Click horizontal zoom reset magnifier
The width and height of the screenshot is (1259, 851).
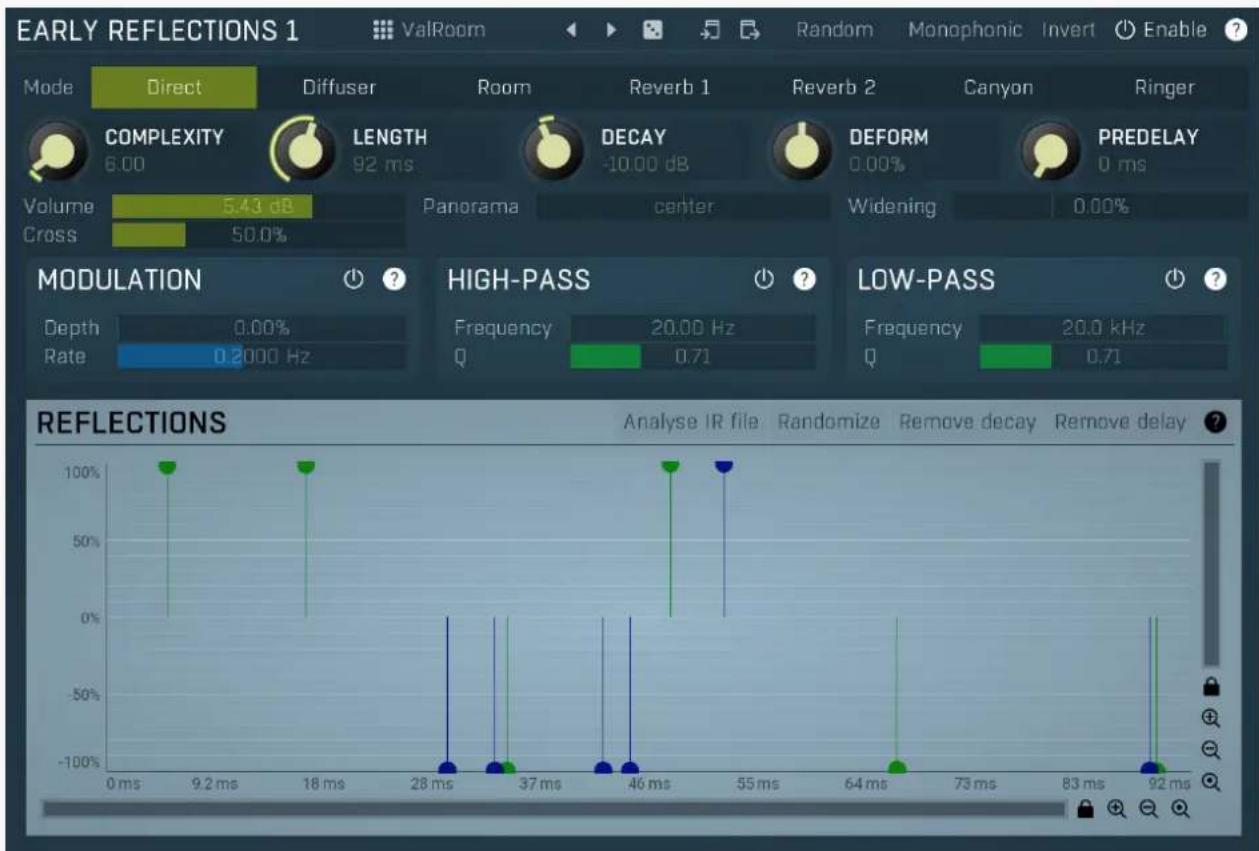pyautogui.click(x=1181, y=810)
